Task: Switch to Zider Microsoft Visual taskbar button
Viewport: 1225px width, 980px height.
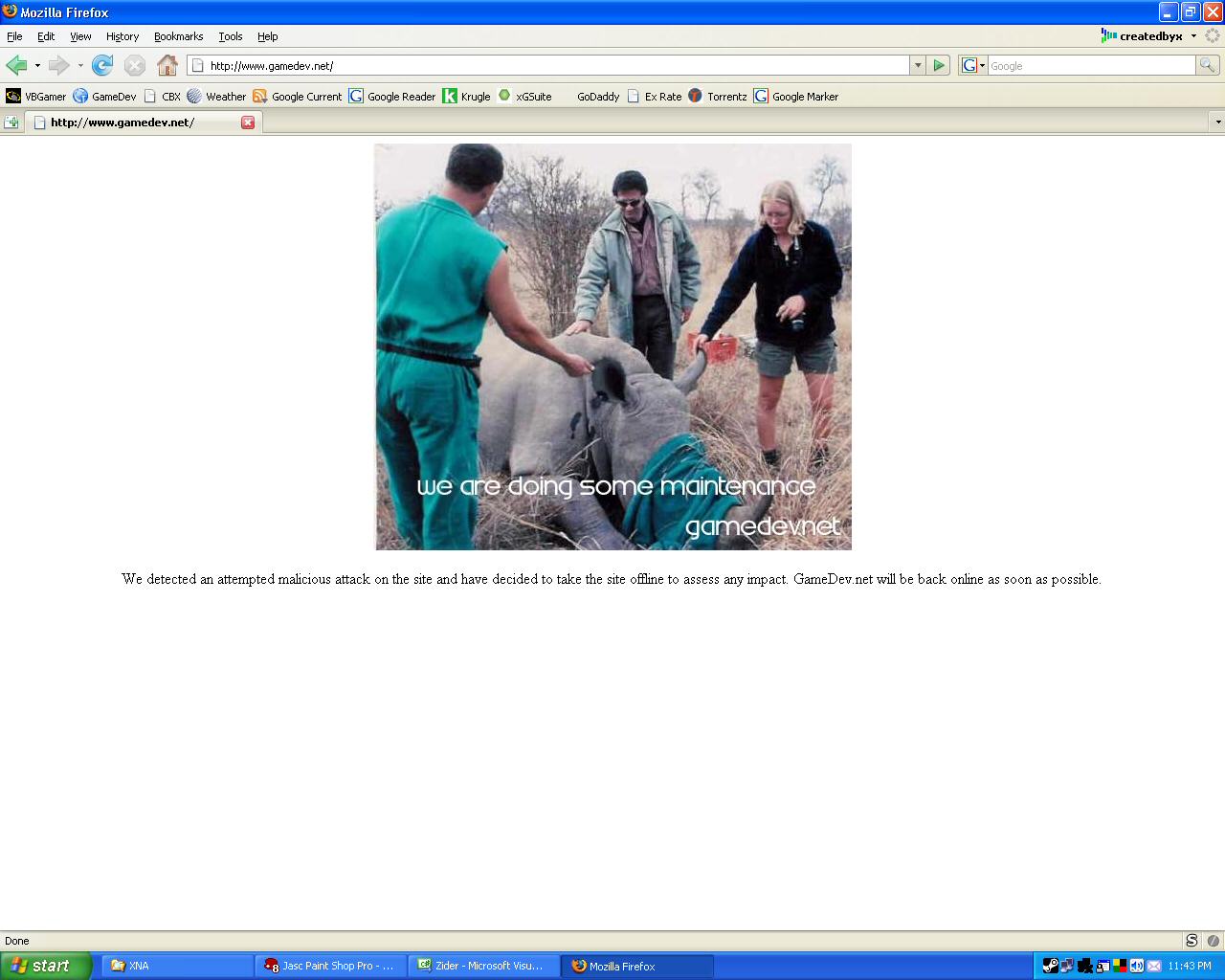Action: pos(483,966)
